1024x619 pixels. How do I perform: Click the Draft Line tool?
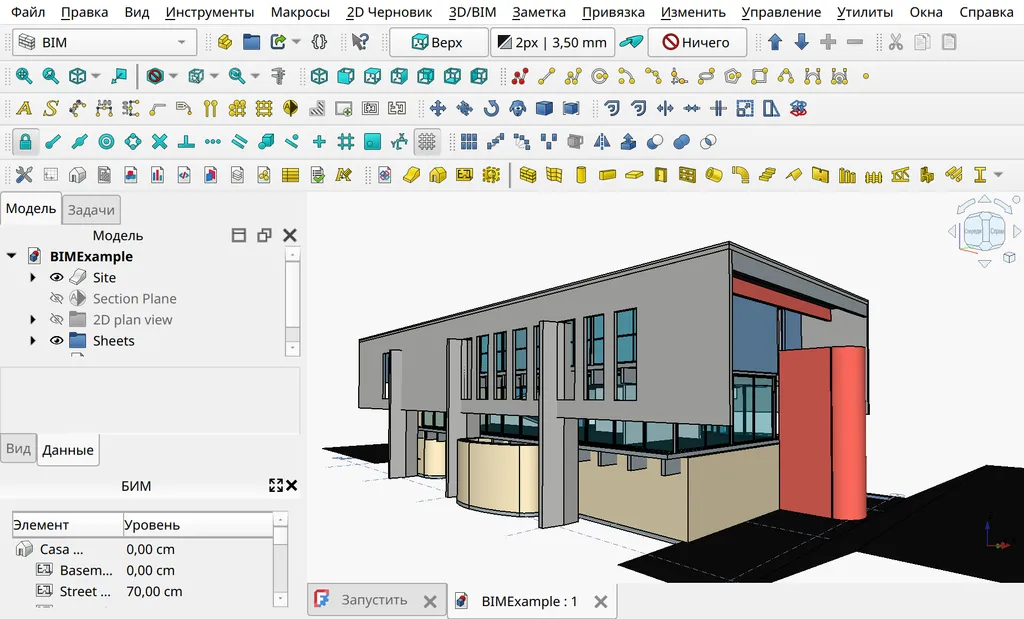pyautogui.click(x=546, y=76)
